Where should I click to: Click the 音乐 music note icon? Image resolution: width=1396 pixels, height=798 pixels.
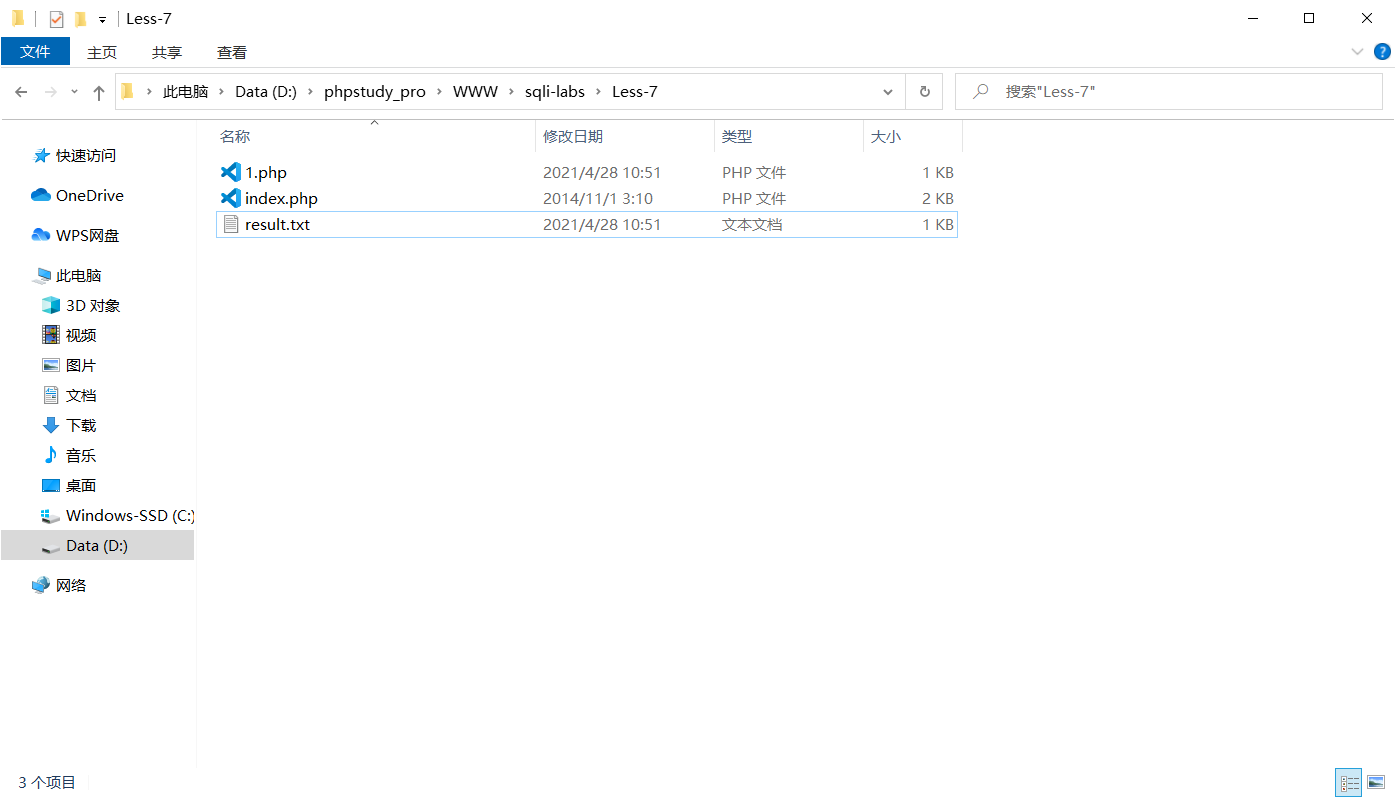pos(51,455)
